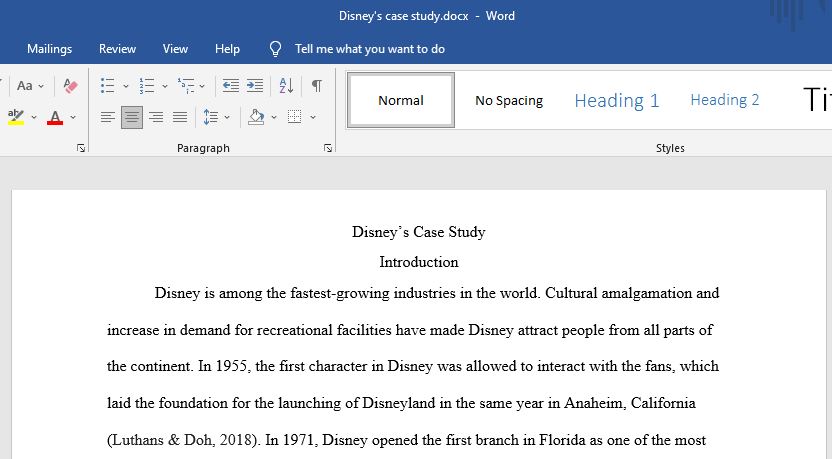Open the numbering library dropdown
Screen dimensions: 832x459
[x=165, y=86]
